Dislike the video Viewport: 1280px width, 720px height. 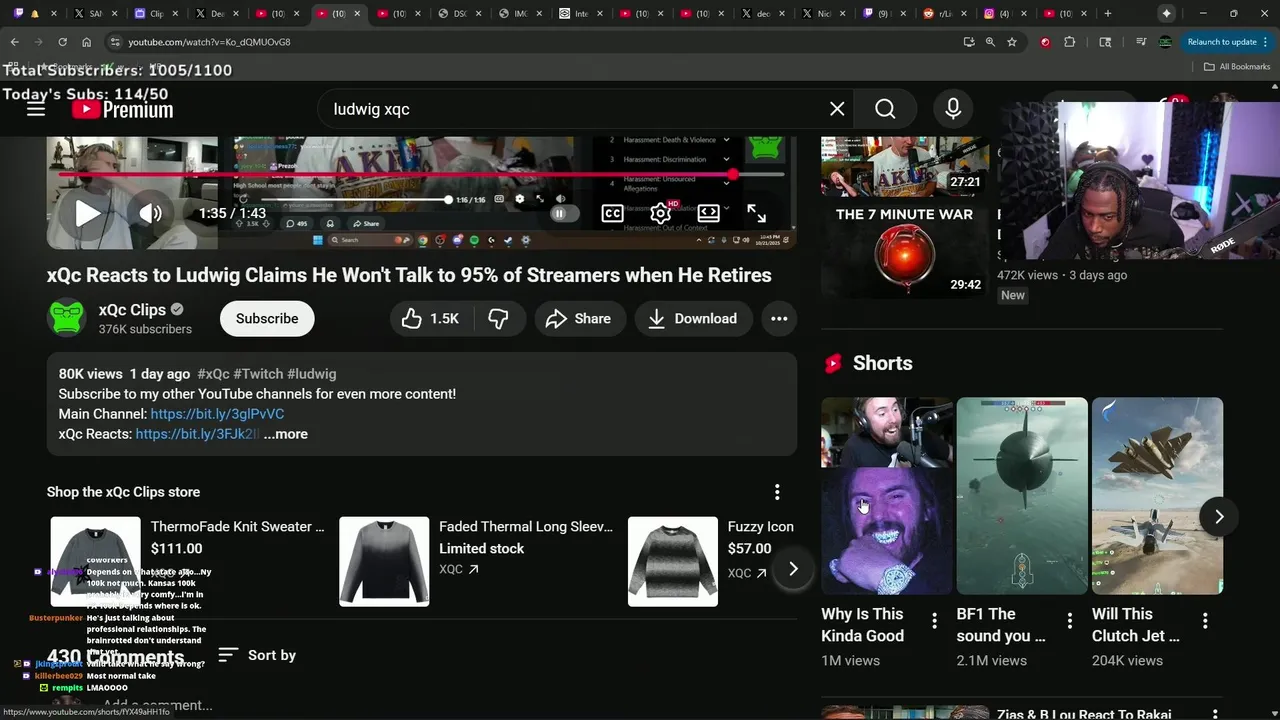[x=498, y=318]
